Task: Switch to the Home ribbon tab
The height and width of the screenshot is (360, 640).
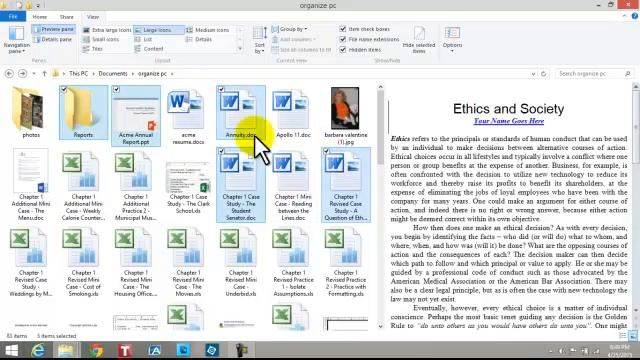Action: (40, 17)
